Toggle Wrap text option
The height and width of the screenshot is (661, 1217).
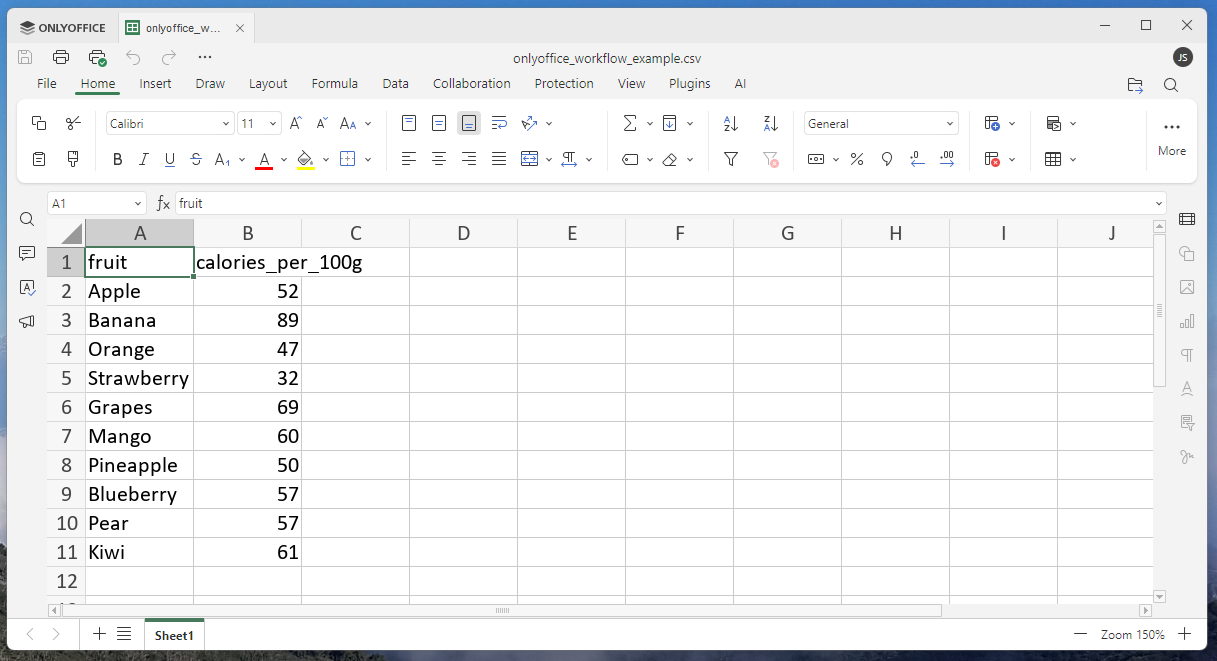[x=499, y=124]
